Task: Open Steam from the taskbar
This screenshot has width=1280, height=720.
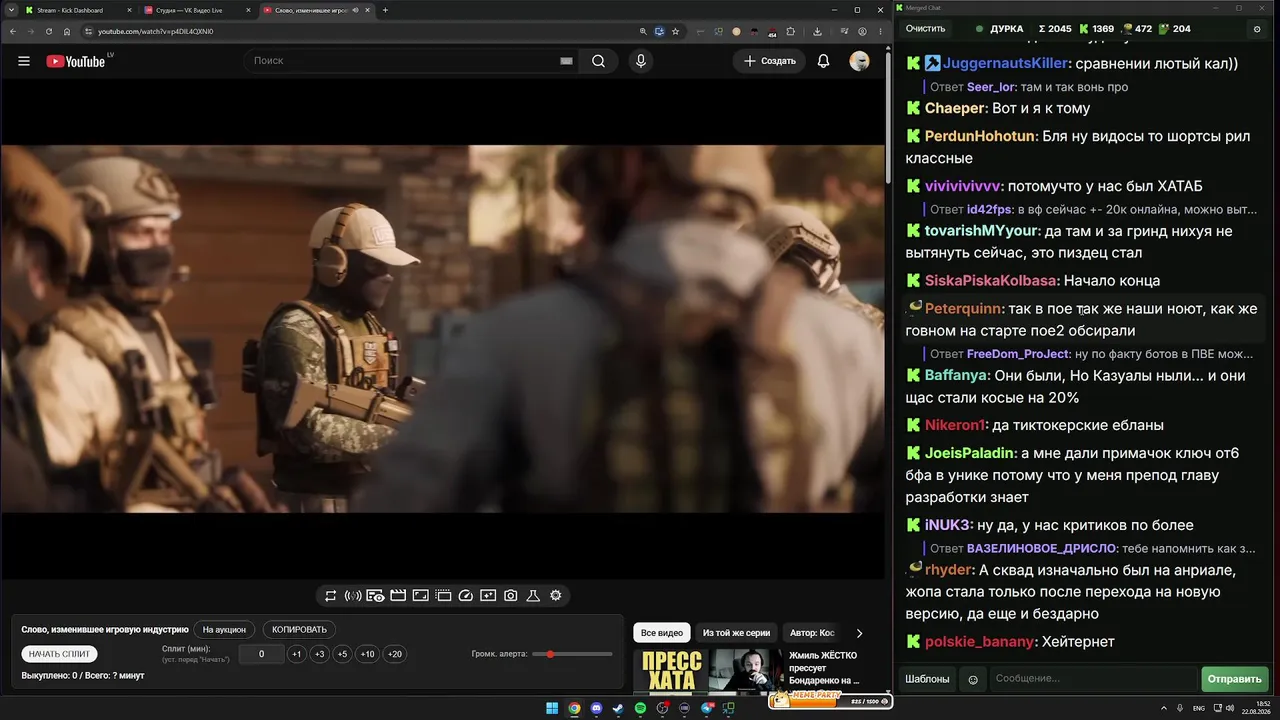Action: tap(618, 709)
